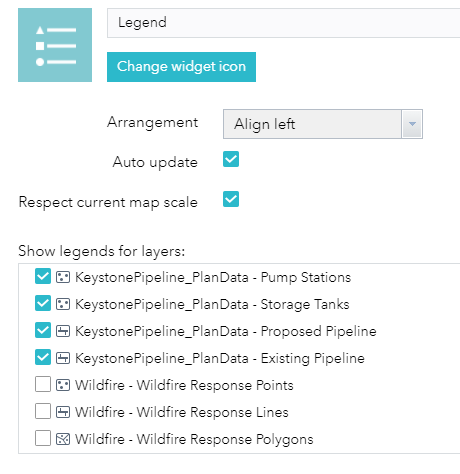Uncheck the Existing Pipeline layer checkbox
460x474 pixels.
[x=43, y=357]
